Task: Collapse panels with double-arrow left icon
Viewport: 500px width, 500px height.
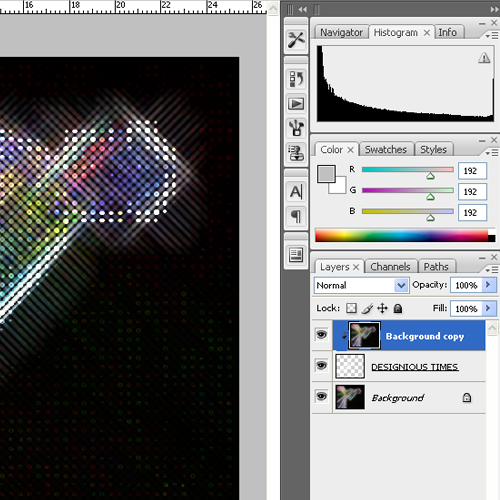Action: point(302,9)
